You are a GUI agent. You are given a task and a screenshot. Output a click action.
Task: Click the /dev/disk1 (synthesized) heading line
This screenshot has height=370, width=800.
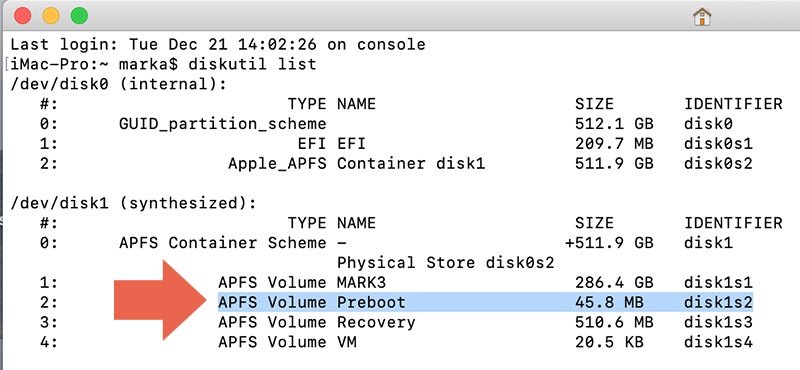tap(133, 203)
